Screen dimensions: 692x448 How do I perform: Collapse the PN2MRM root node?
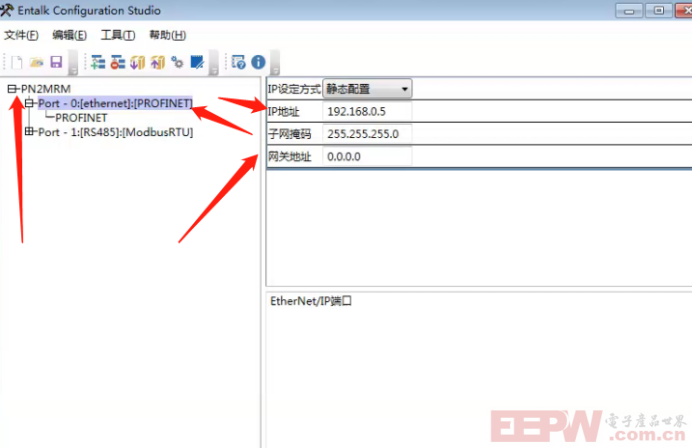(12, 89)
